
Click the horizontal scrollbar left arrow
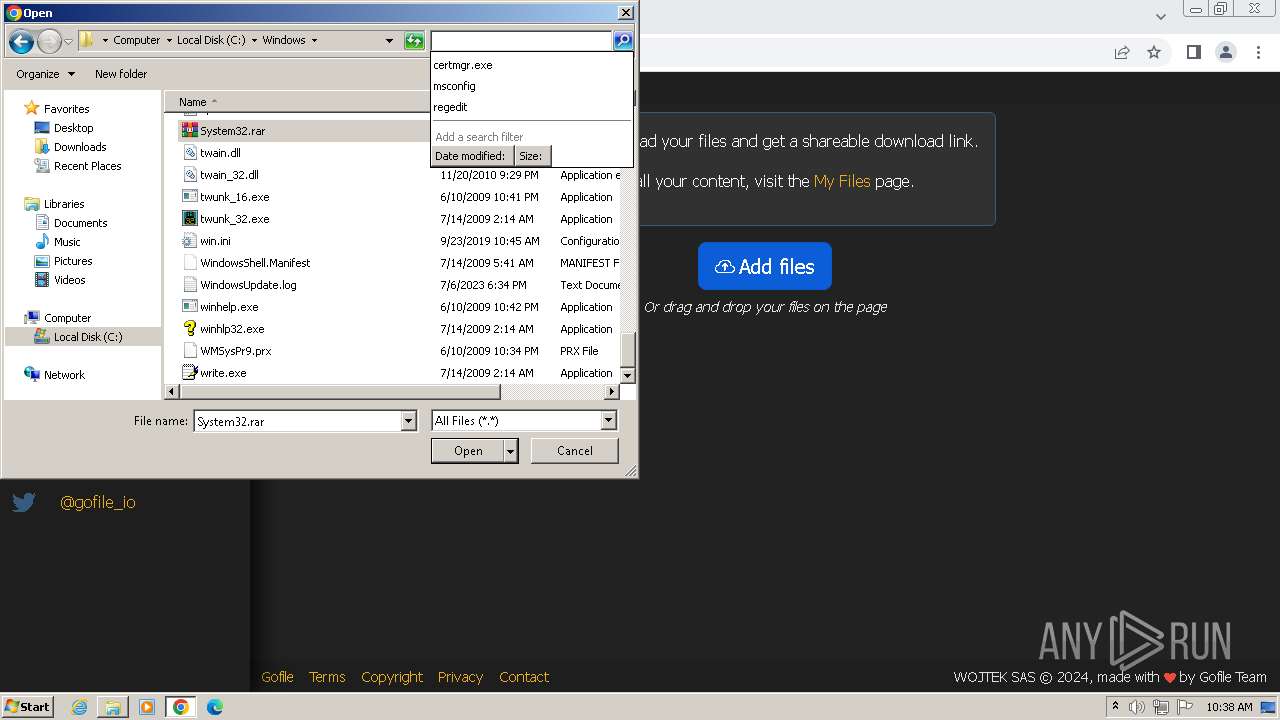pyautogui.click(x=171, y=392)
